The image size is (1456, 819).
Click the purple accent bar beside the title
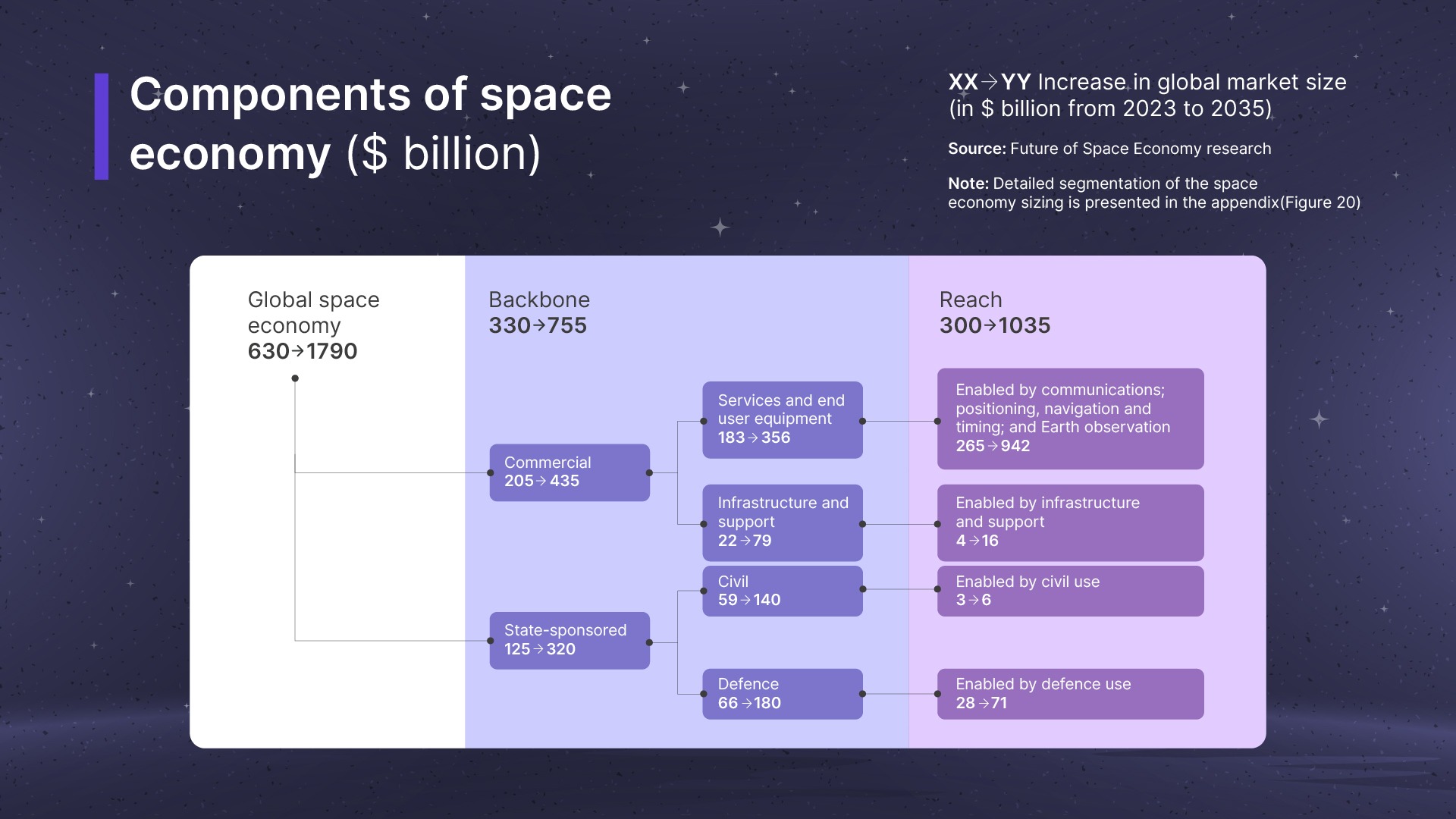tap(102, 126)
